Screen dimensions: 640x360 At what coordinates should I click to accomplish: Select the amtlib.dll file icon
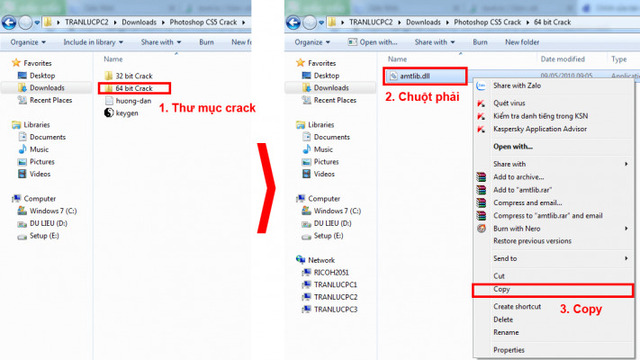point(393,76)
